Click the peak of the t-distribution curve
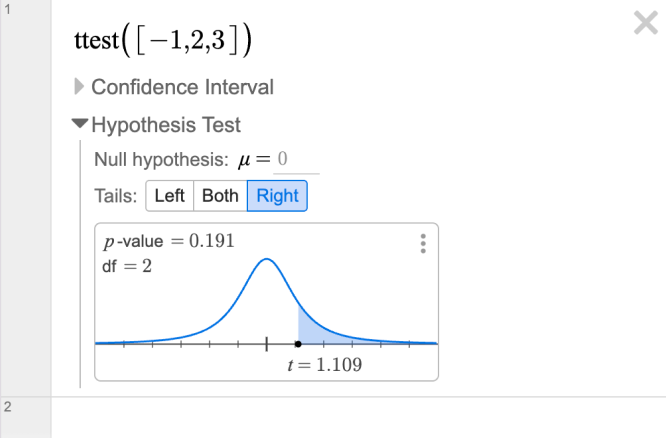The width and height of the screenshot is (666, 440). (266, 259)
